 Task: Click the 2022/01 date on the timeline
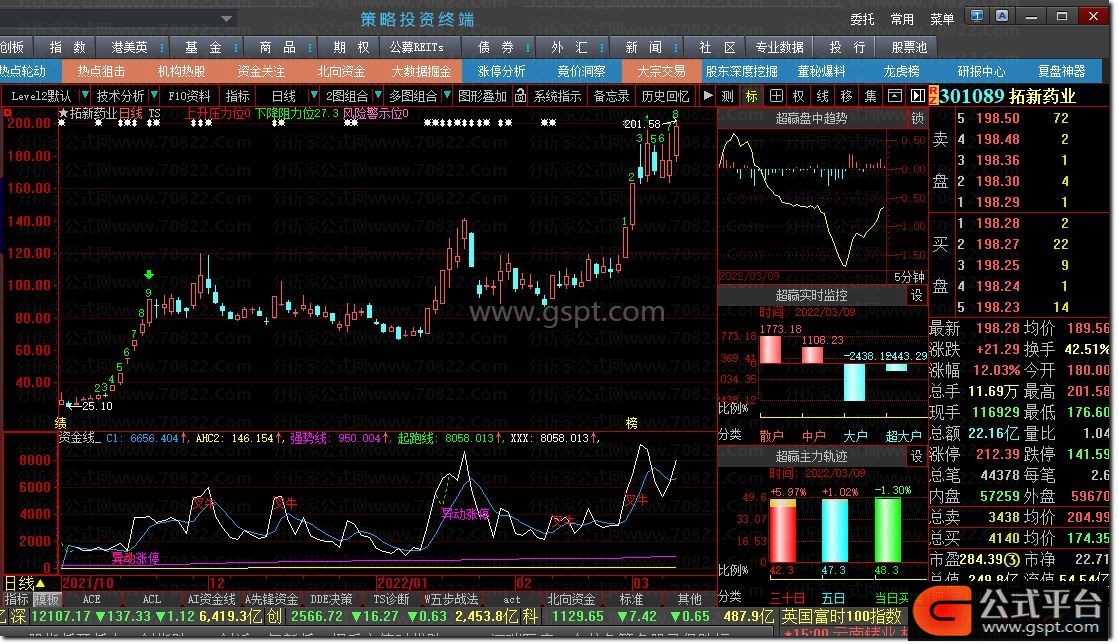(x=402, y=583)
